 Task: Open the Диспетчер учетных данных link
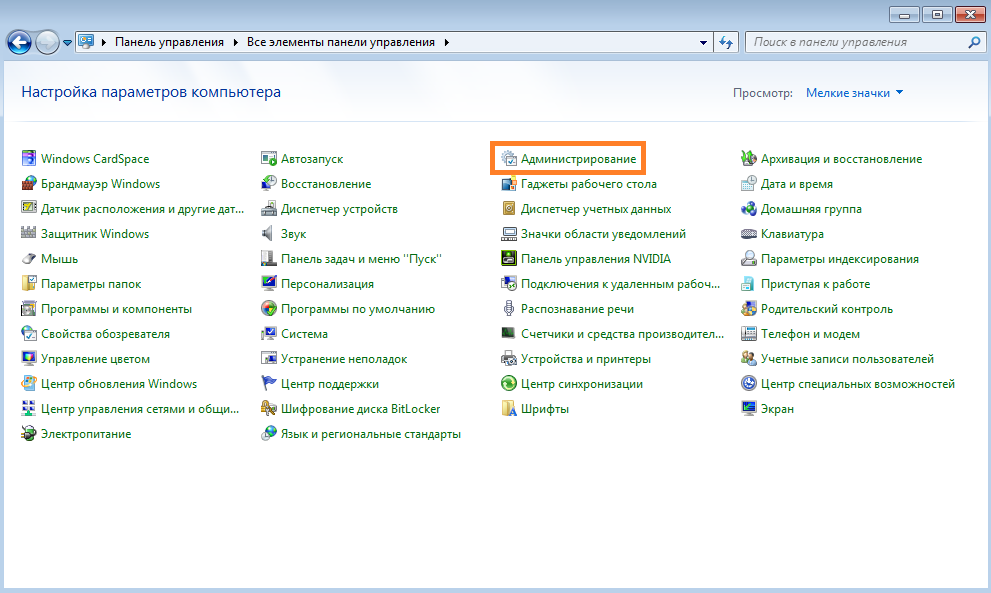pyautogui.click(x=596, y=209)
